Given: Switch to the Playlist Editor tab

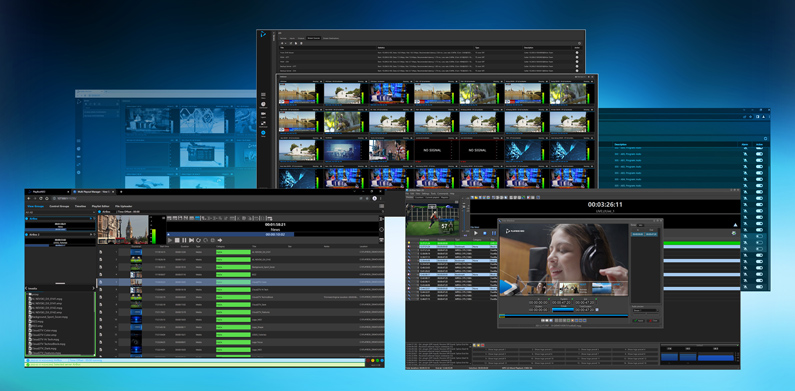Looking at the screenshot, I should coord(100,206).
